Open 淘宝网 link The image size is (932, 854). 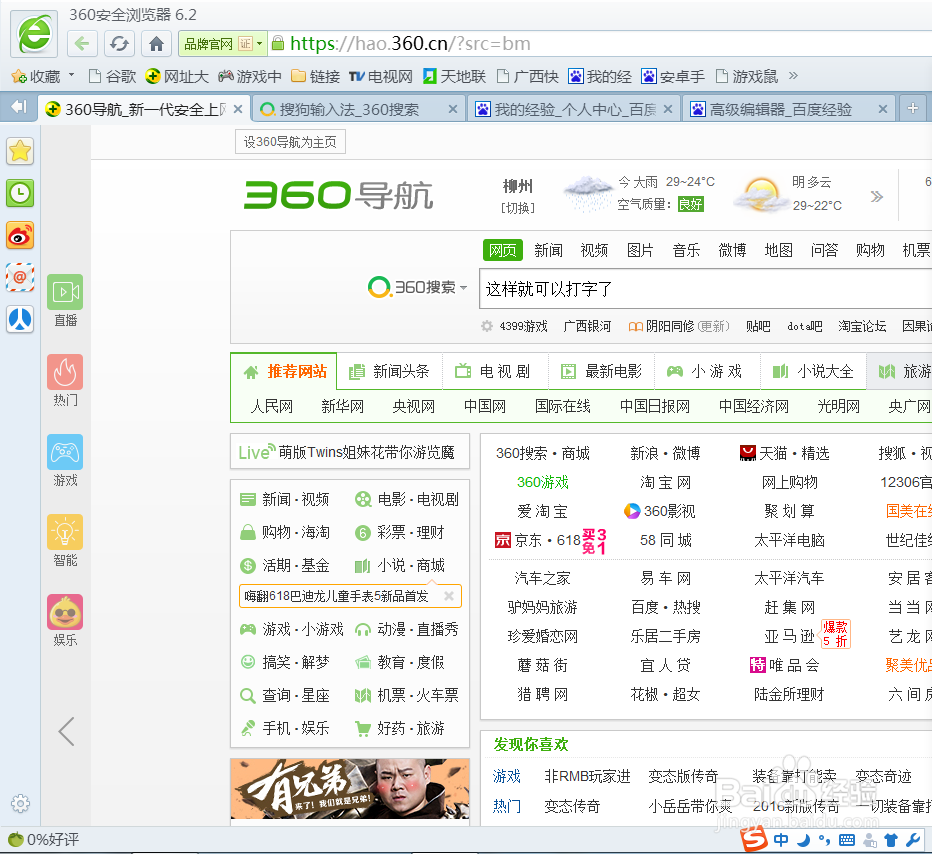point(666,482)
